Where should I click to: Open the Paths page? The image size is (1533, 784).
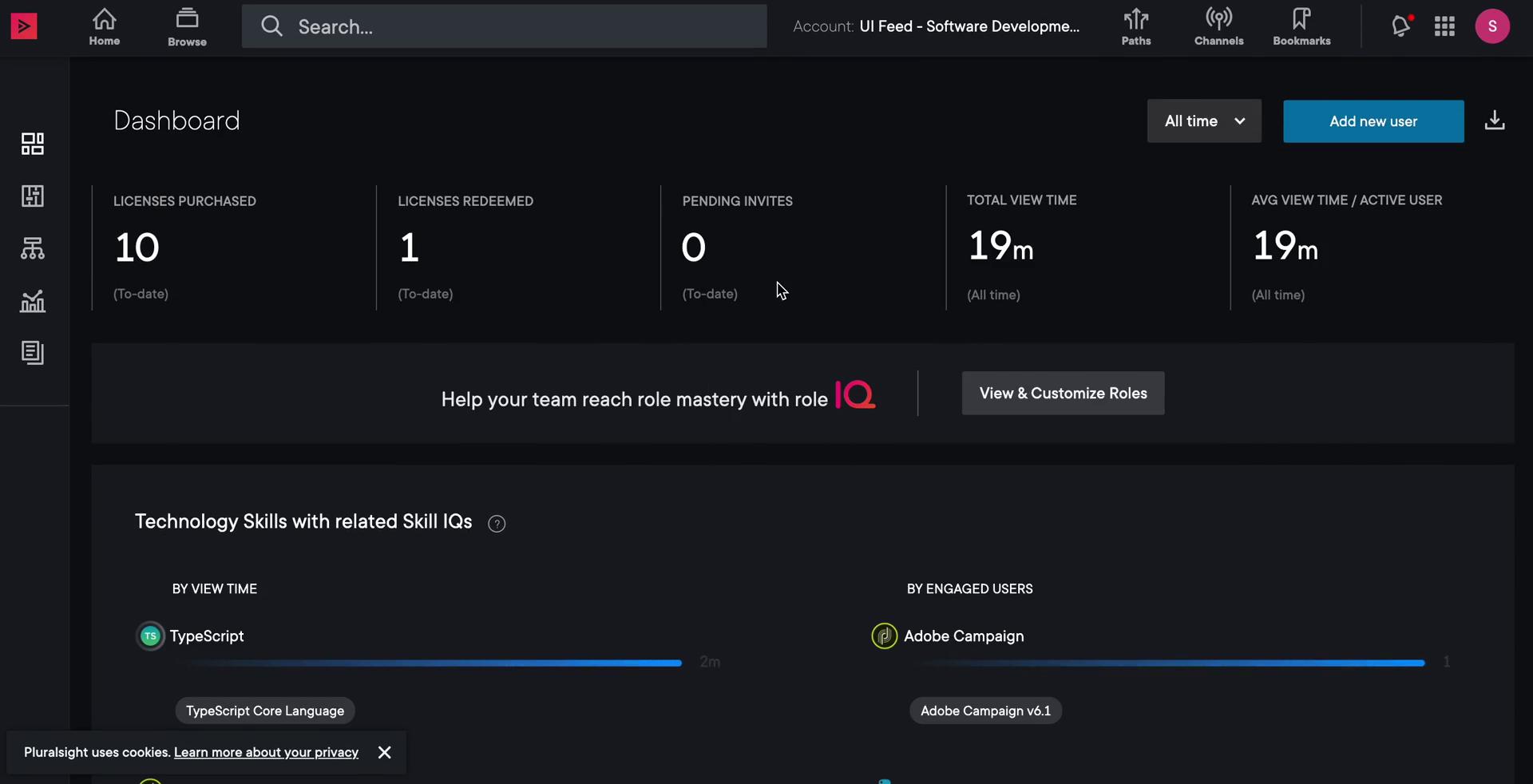coord(1135,26)
